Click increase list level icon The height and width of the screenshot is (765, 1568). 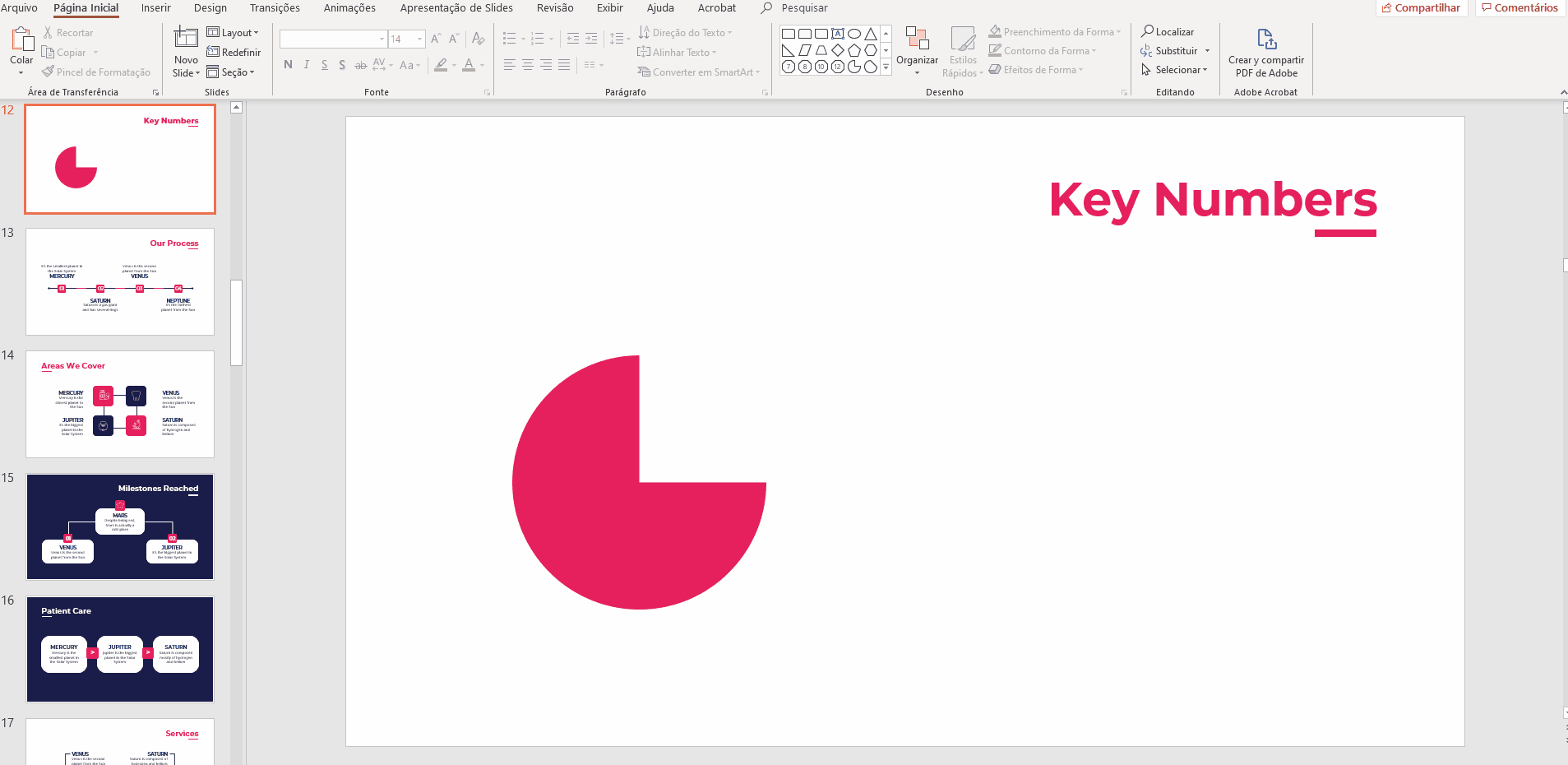coord(591,39)
